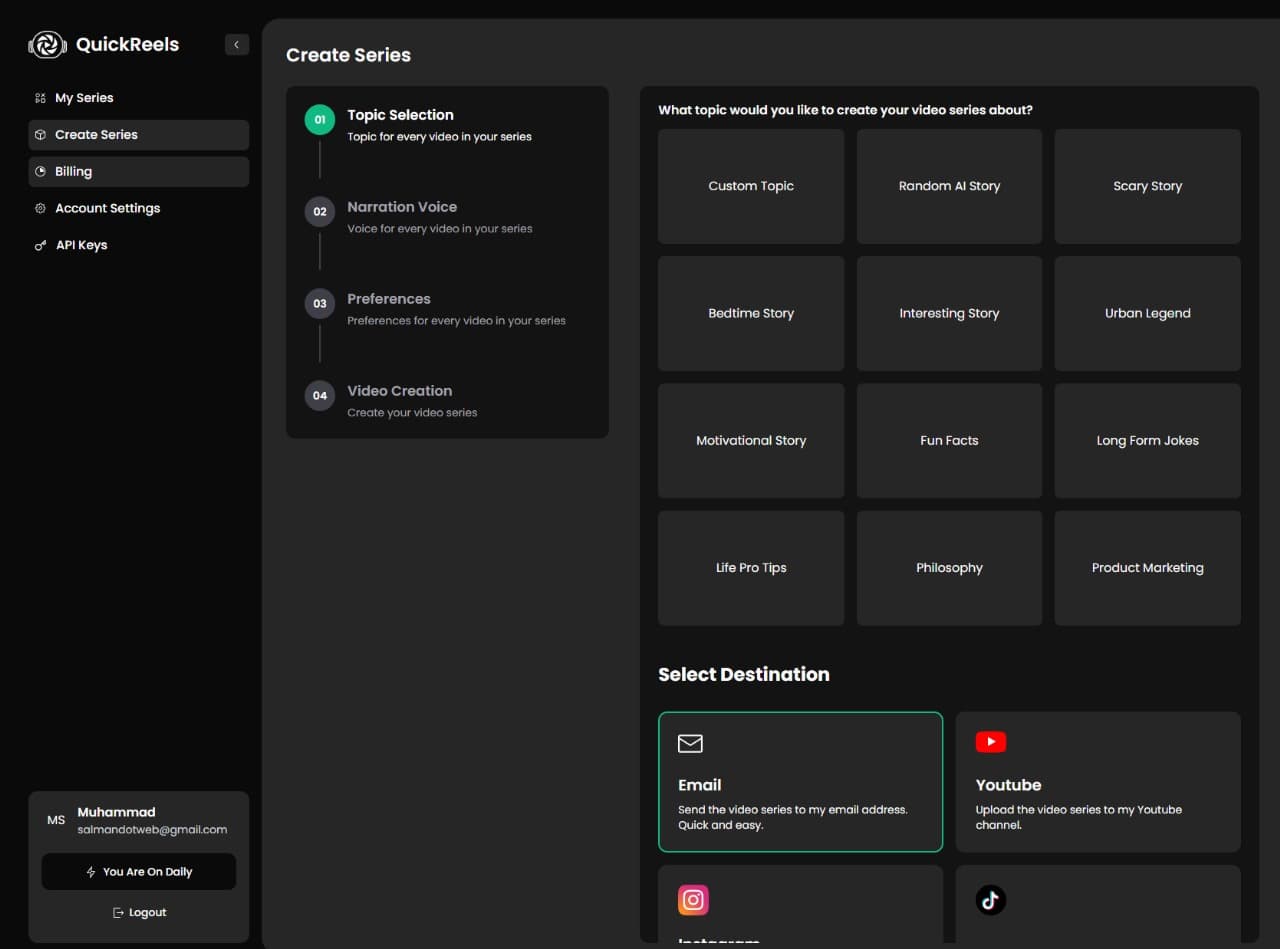Click the salmandotweb@gmail.com email text
1280x949 pixels.
click(152, 830)
